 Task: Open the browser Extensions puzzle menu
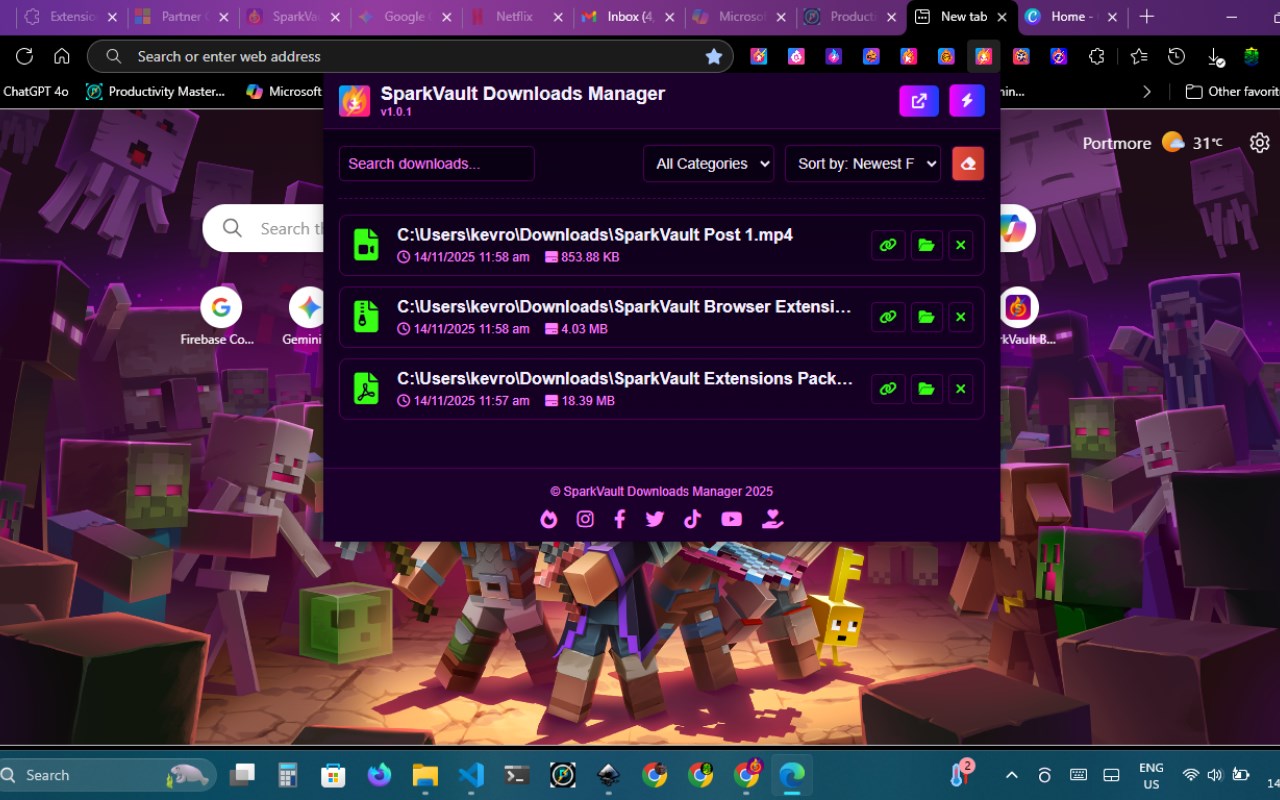pyautogui.click(x=1097, y=57)
